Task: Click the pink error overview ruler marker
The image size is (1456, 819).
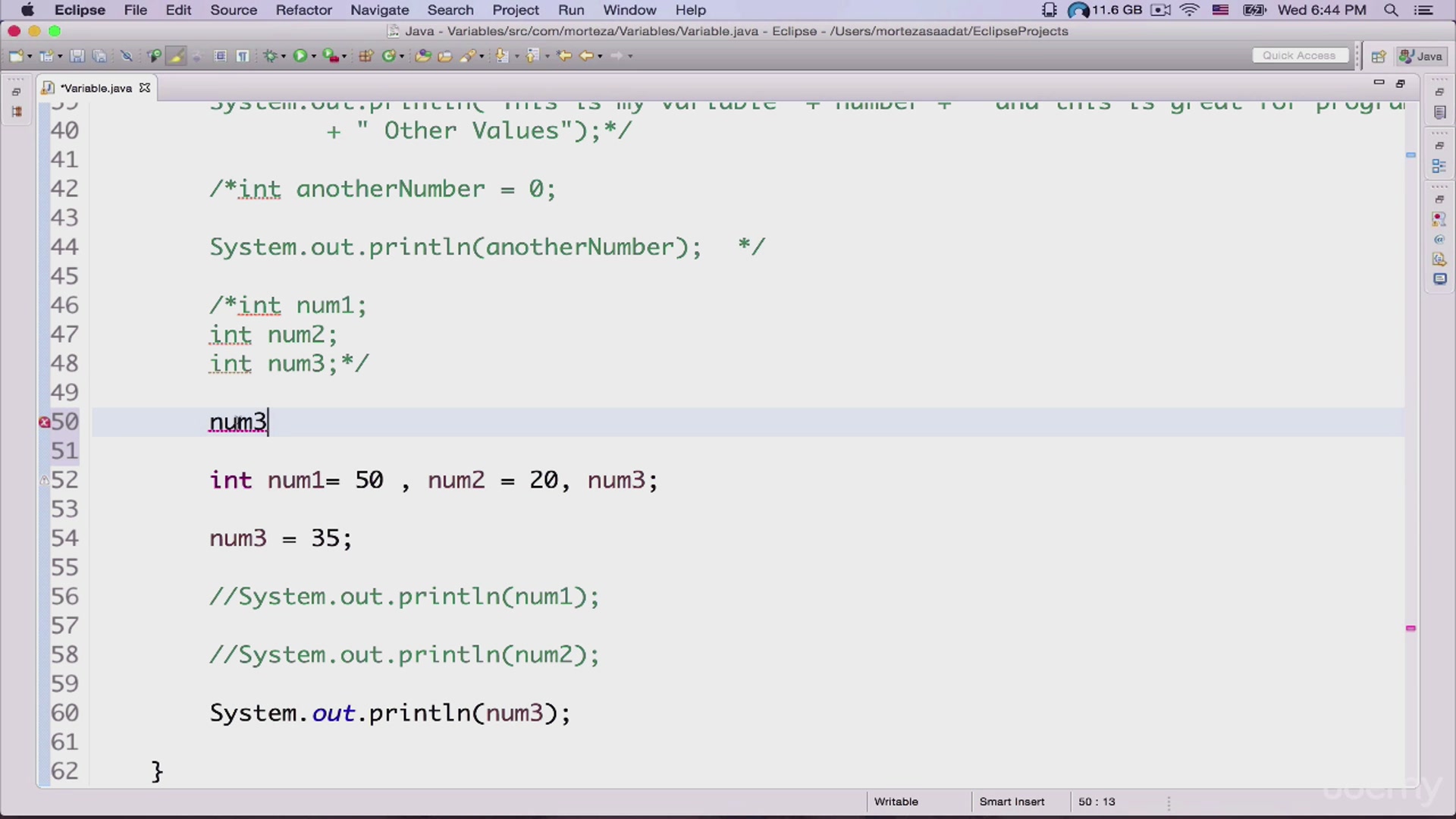Action: [x=1410, y=629]
